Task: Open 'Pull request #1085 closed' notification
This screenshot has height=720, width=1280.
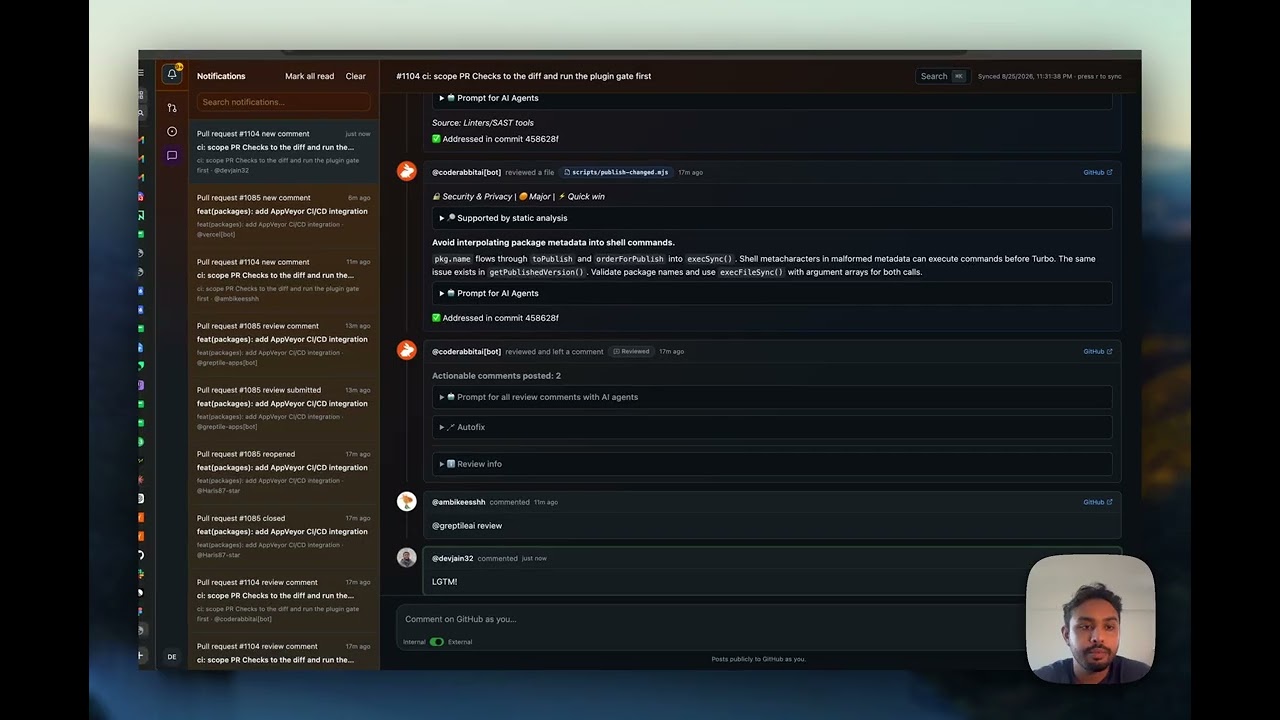Action: click(284, 536)
